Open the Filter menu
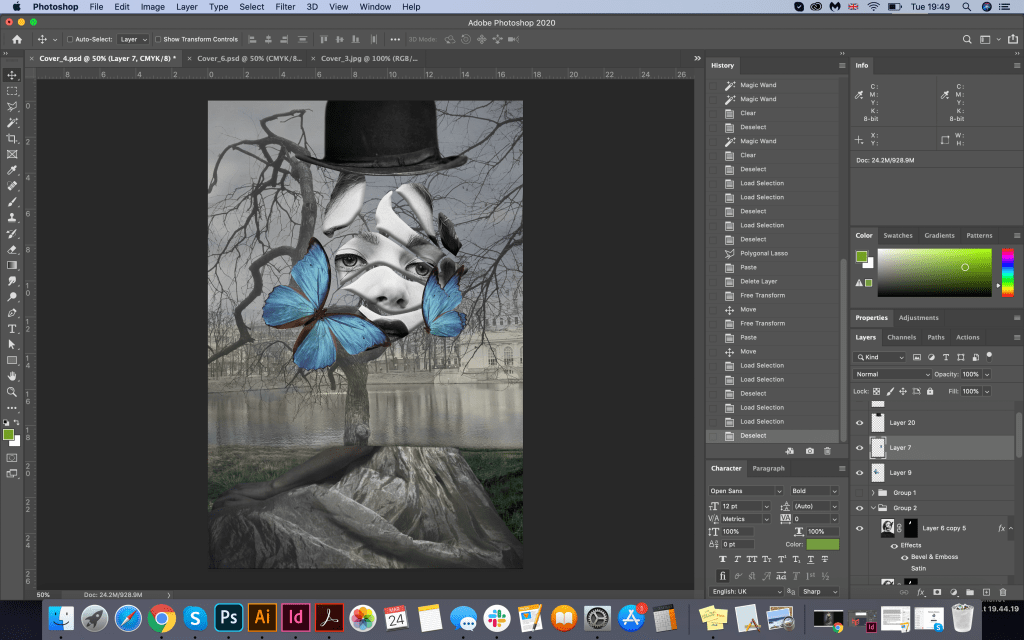 tap(285, 7)
